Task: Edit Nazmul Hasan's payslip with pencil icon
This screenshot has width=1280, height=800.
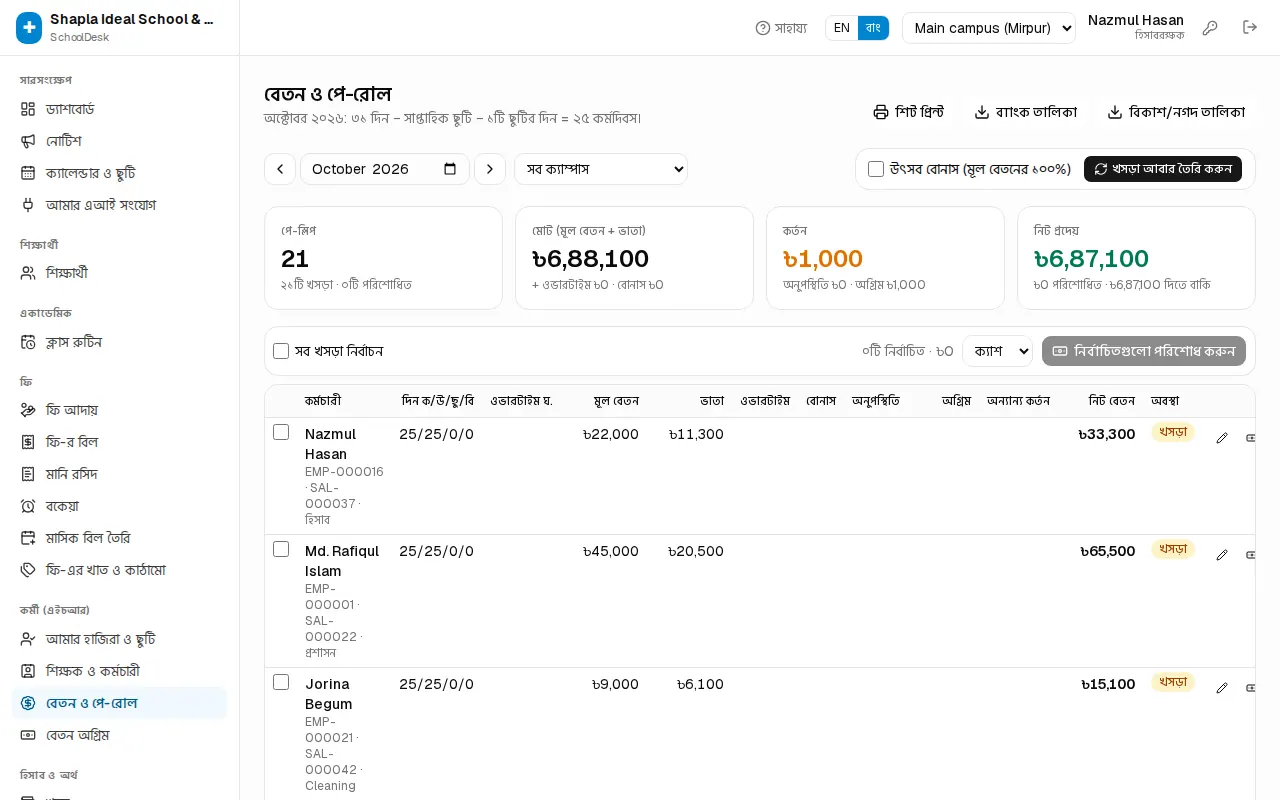Action: click(1222, 438)
